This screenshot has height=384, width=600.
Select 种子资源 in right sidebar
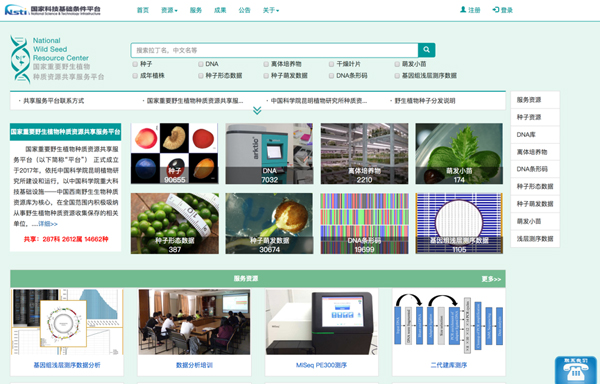535,117
